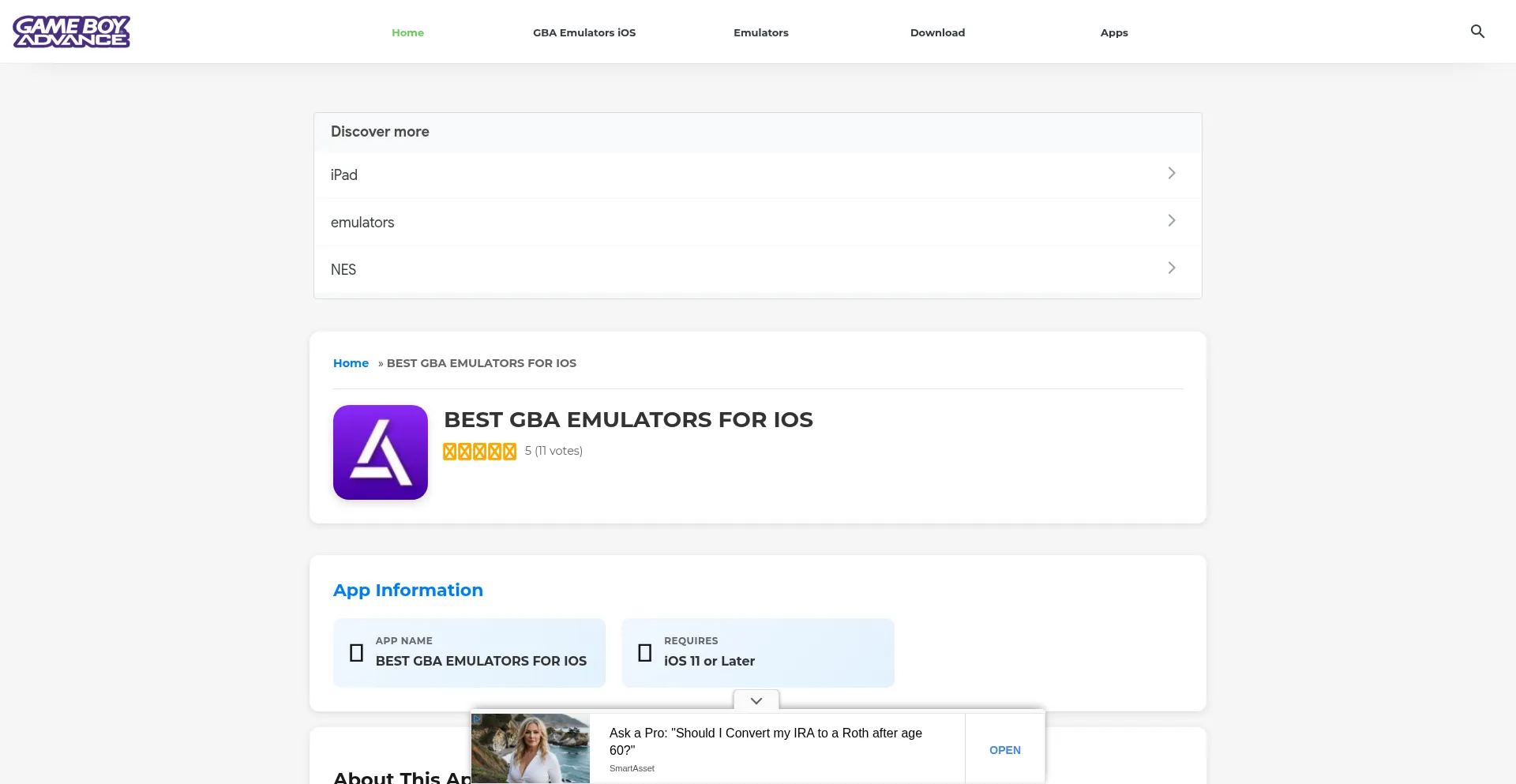Expand the NES row chevron
Image resolution: width=1516 pixels, height=784 pixels.
(x=1172, y=268)
